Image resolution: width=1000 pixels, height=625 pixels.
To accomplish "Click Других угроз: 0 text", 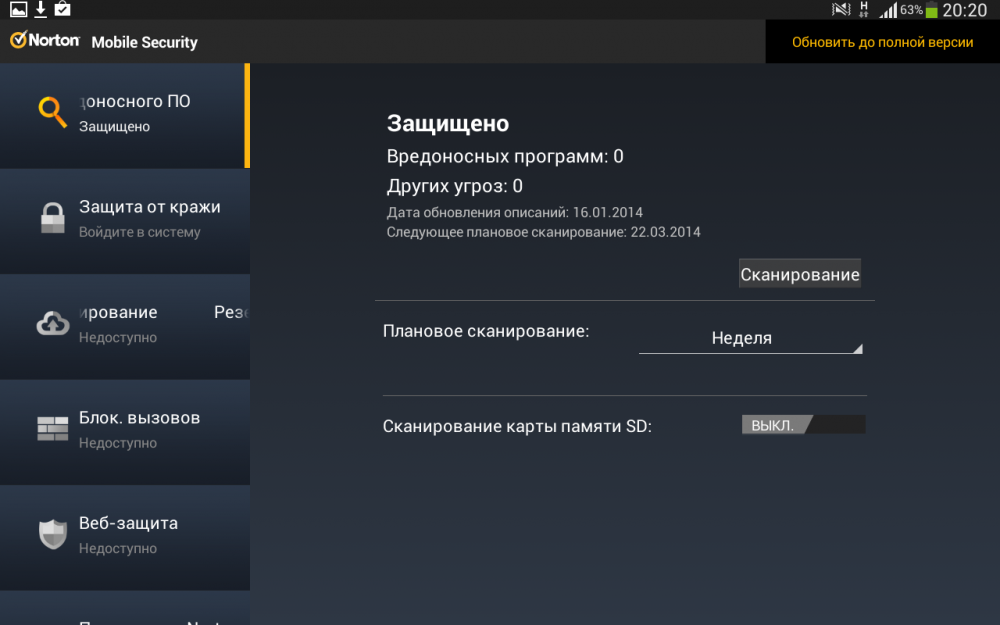I will 455,186.
